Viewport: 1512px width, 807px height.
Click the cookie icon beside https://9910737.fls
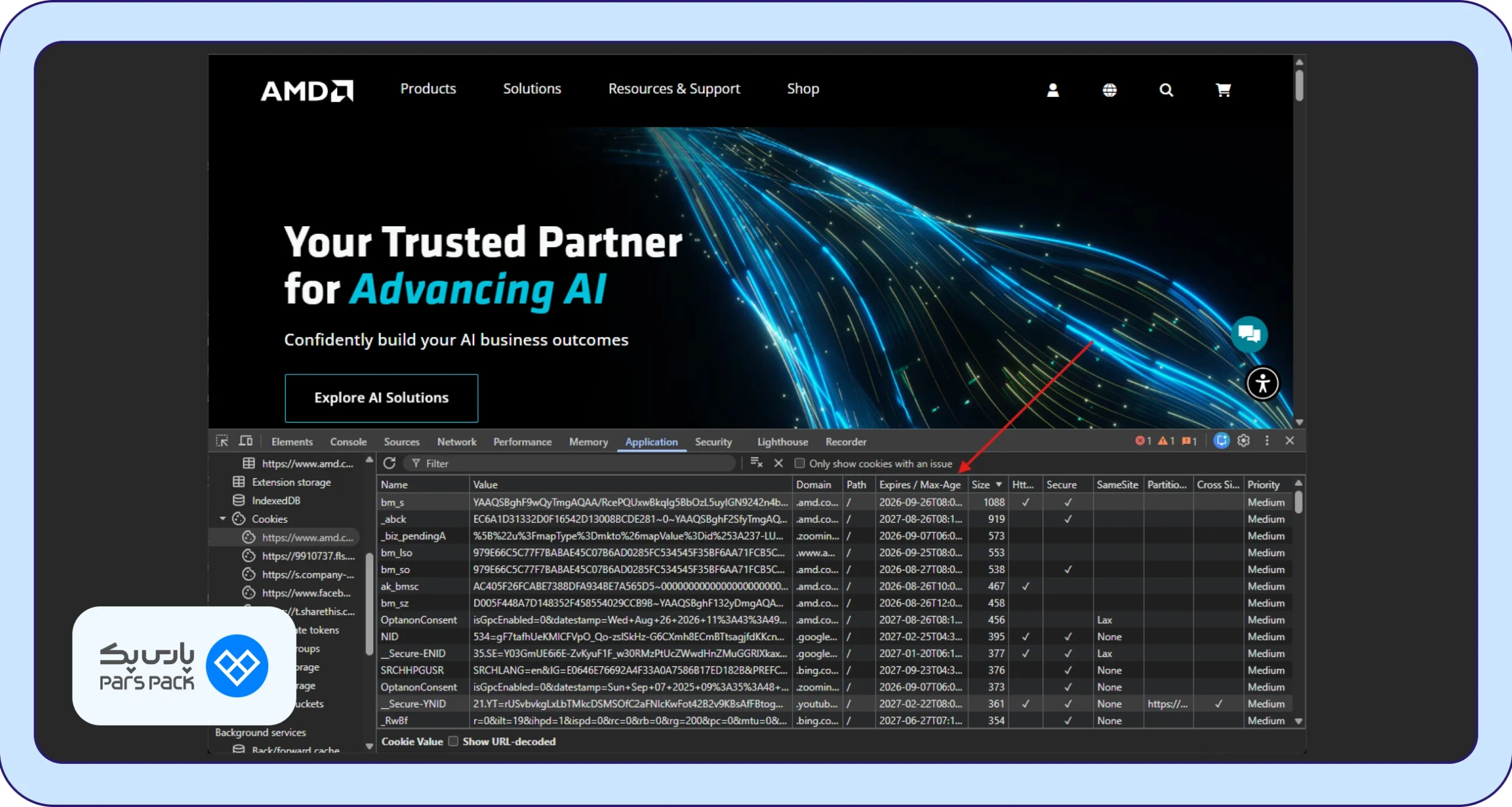point(249,556)
